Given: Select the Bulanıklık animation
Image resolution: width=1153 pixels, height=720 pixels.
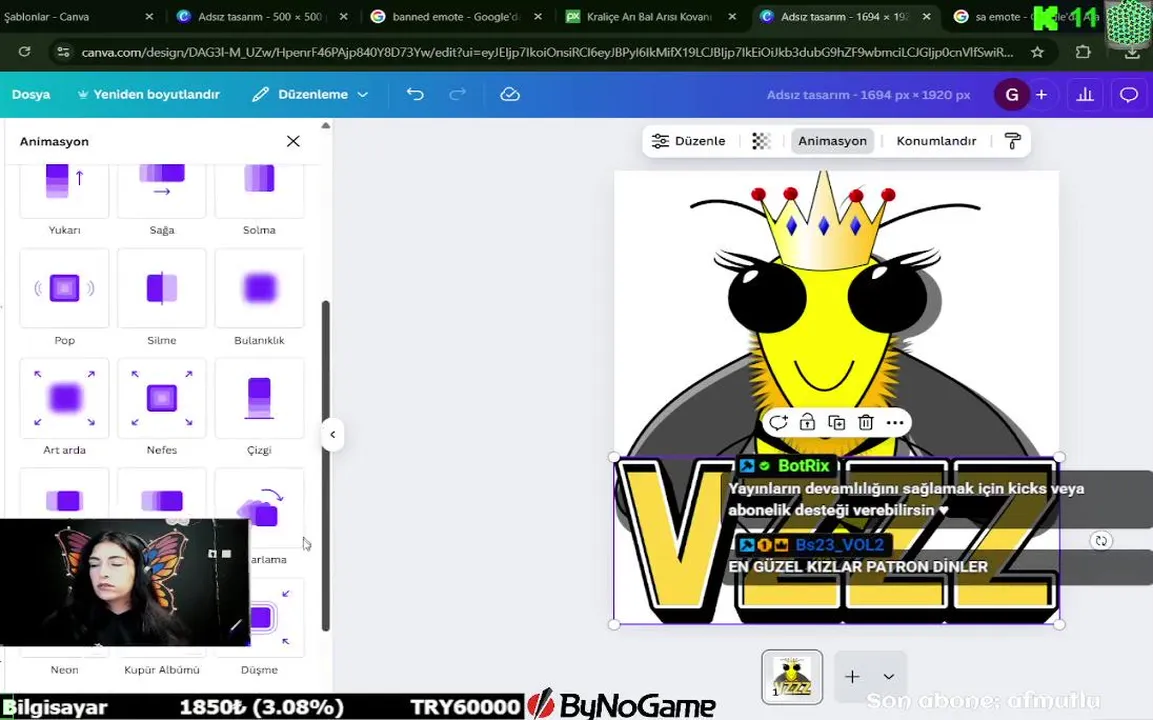Looking at the screenshot, I should 259,288.
